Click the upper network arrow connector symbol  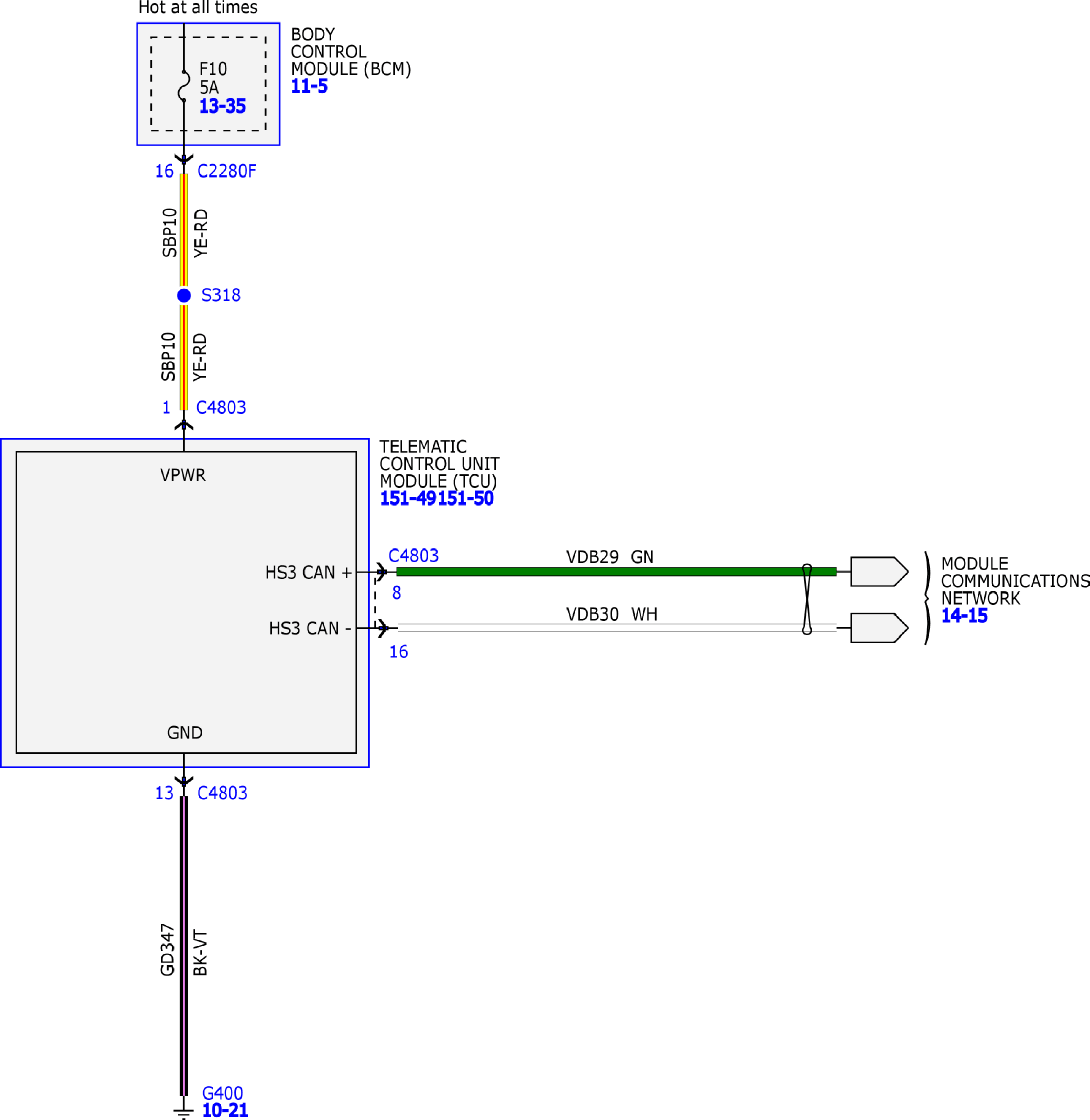point(879,572)
